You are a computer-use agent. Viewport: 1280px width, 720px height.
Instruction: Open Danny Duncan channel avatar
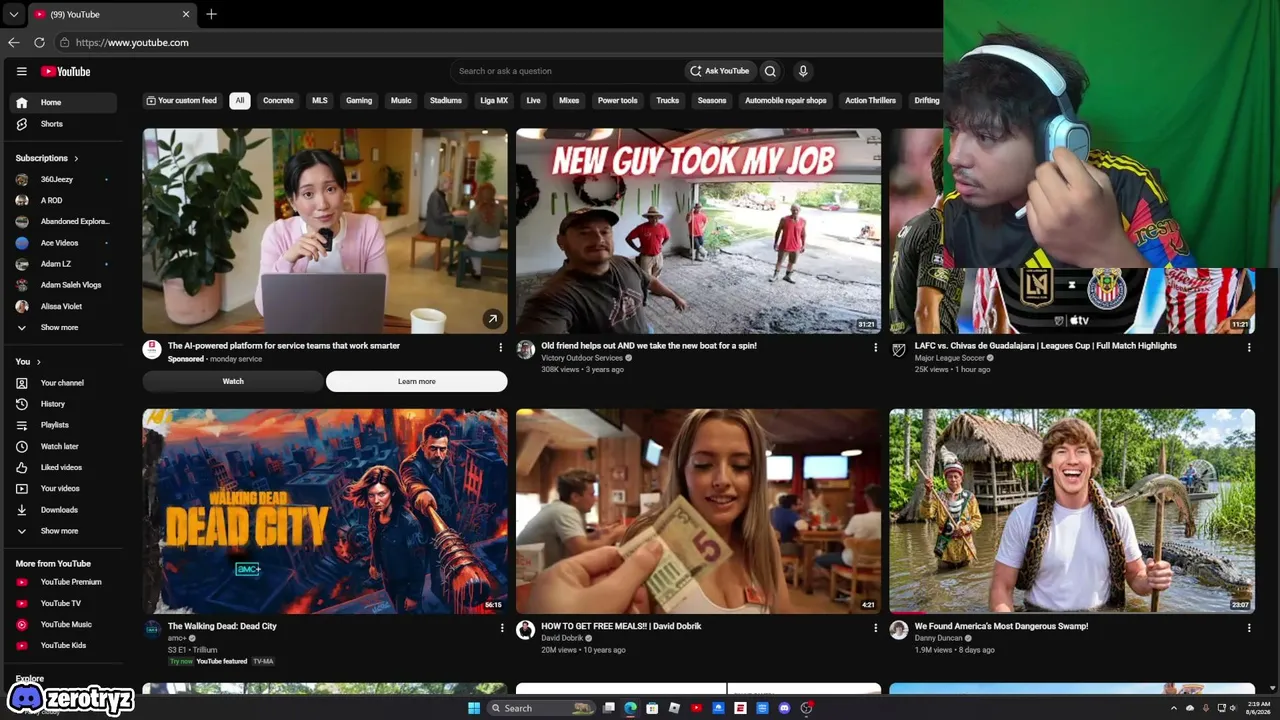(898, 630)
